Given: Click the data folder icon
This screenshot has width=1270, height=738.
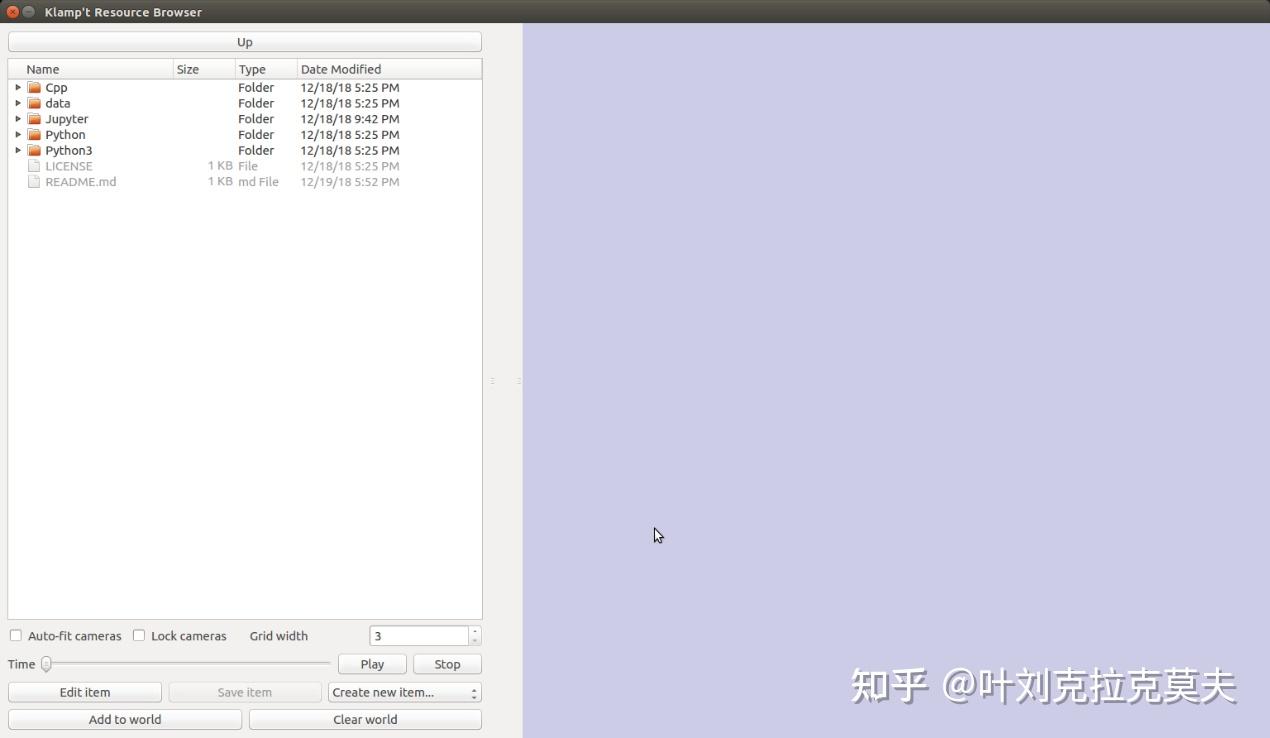Looking at the screenshot, I should click(x=34, y=103).
